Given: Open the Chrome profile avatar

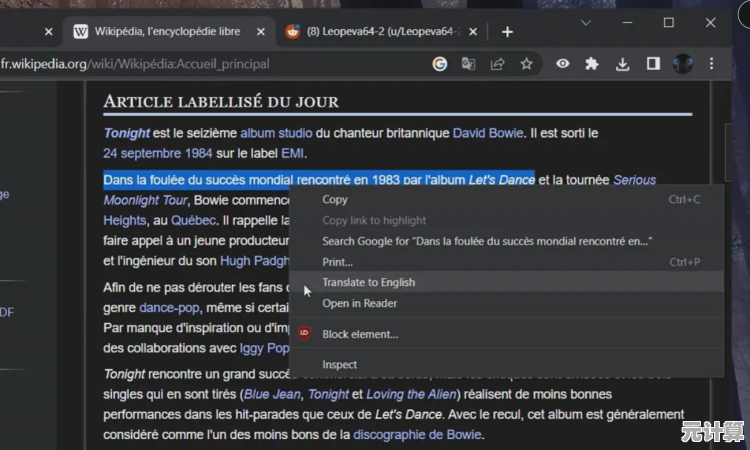Looking at the screenshot, I should point(683,64).
